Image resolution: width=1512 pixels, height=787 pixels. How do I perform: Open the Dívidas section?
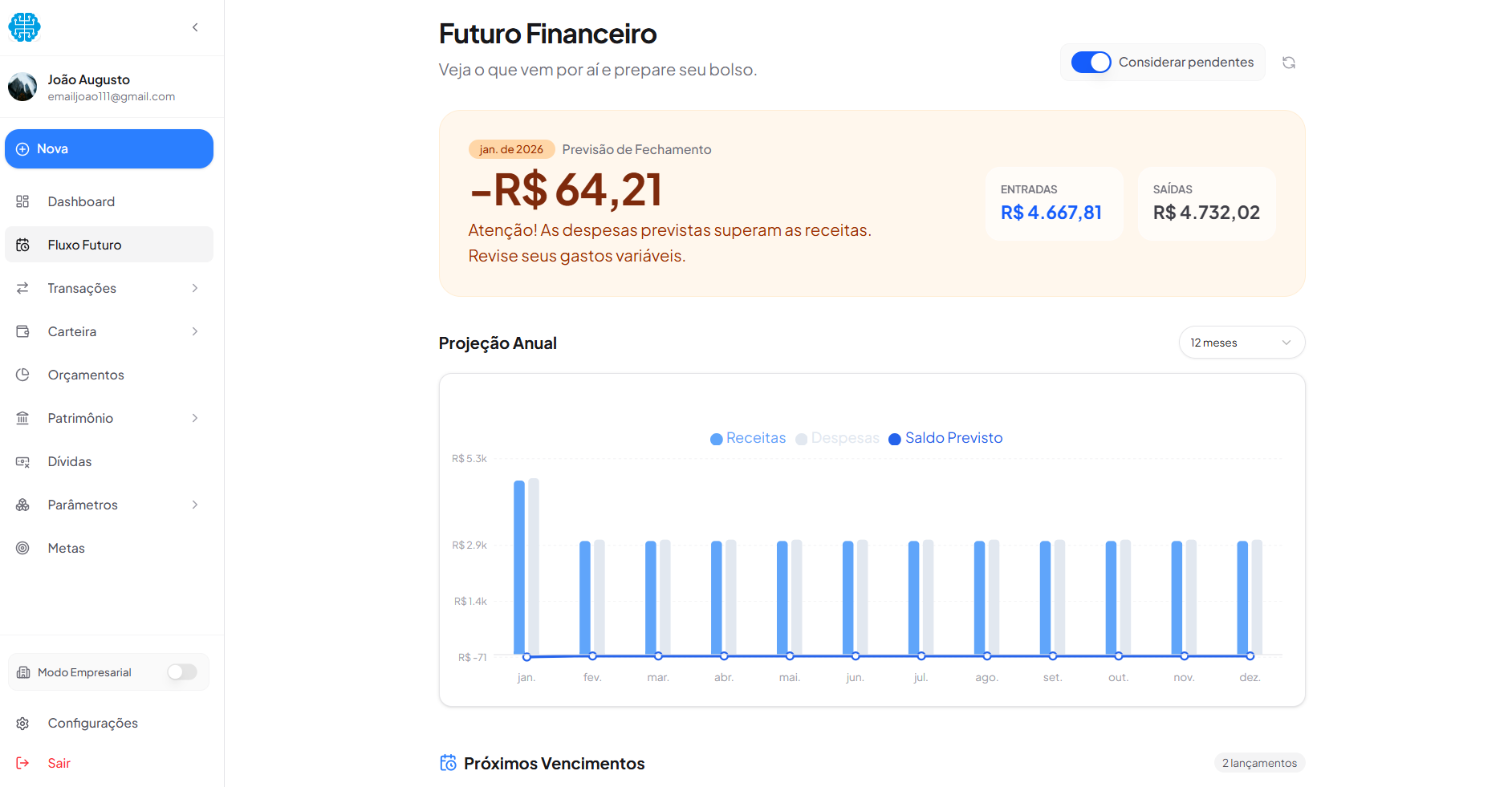[x=69, y=461]
